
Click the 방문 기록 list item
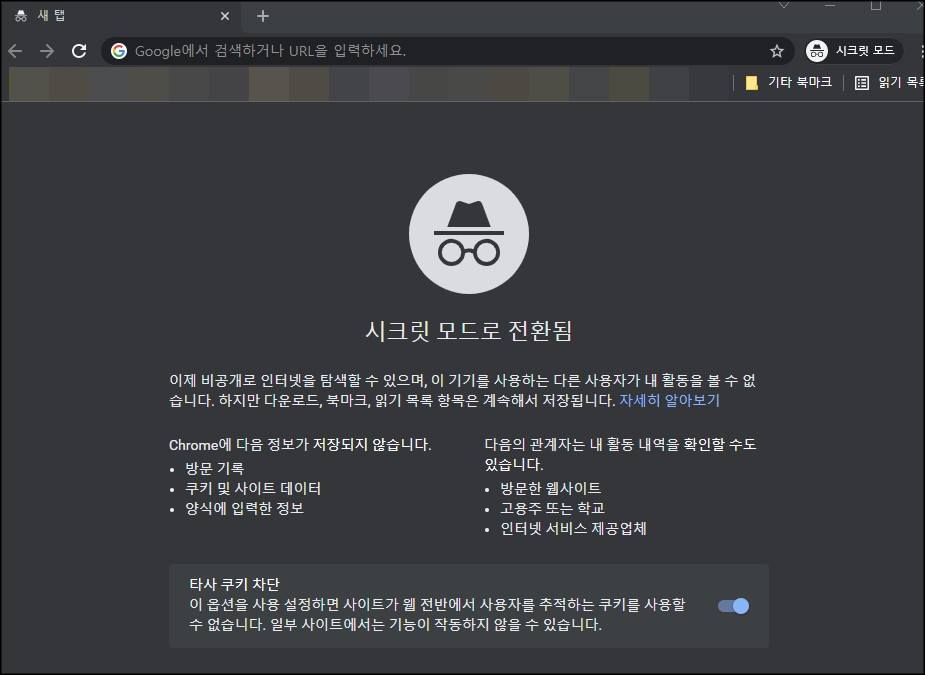coord(214,468)
